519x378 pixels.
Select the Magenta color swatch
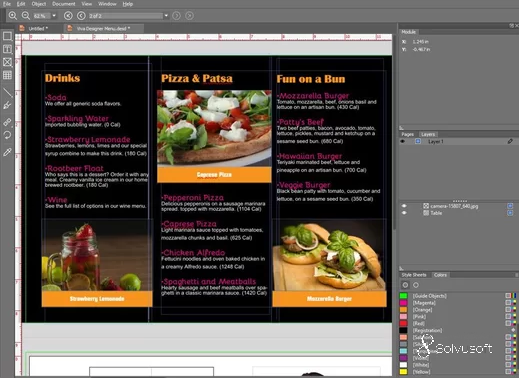(403, 303)
